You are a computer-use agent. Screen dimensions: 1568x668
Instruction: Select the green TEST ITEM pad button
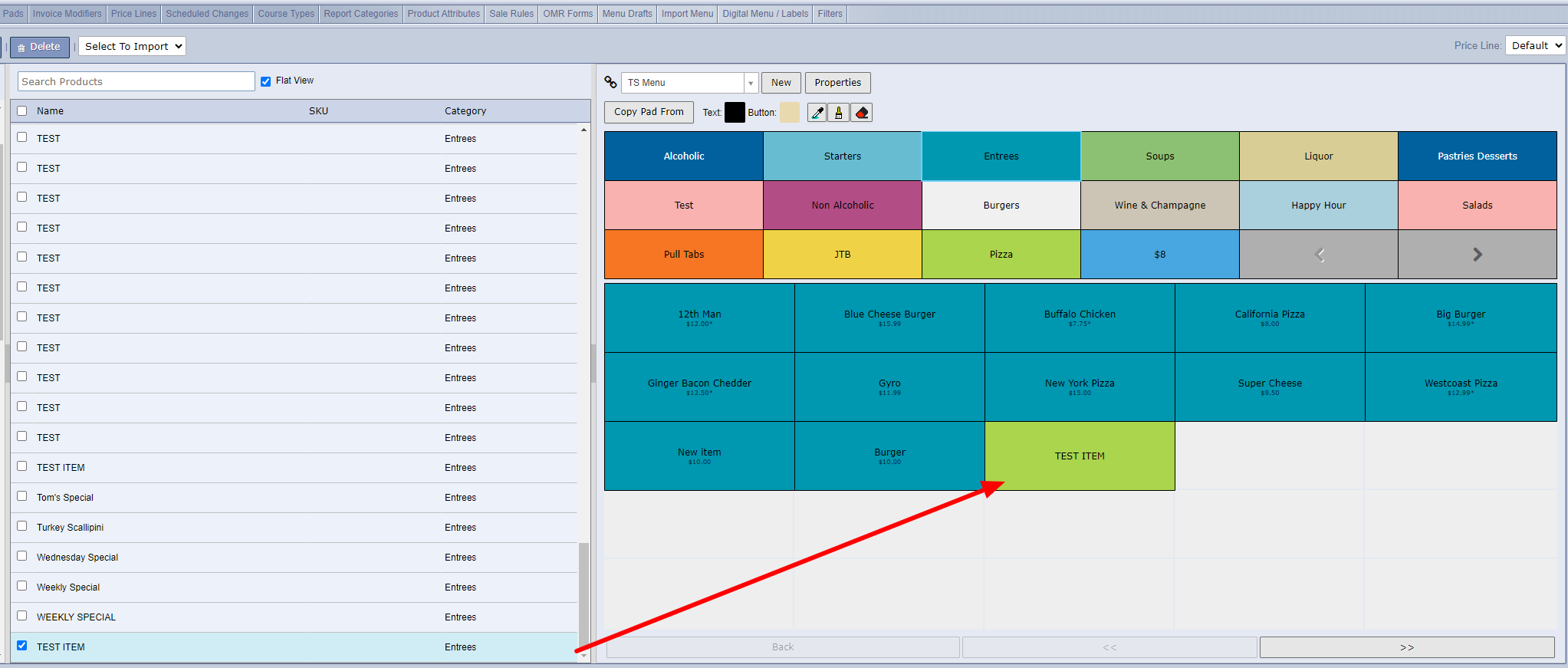(x=1080, y=456)
